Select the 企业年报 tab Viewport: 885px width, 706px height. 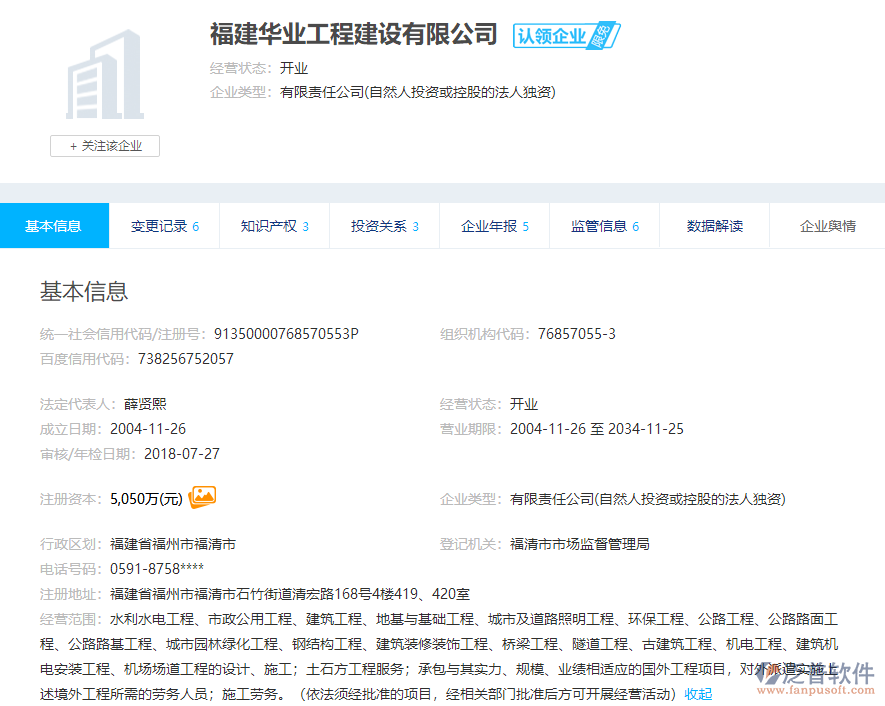(x=494, y=226)
